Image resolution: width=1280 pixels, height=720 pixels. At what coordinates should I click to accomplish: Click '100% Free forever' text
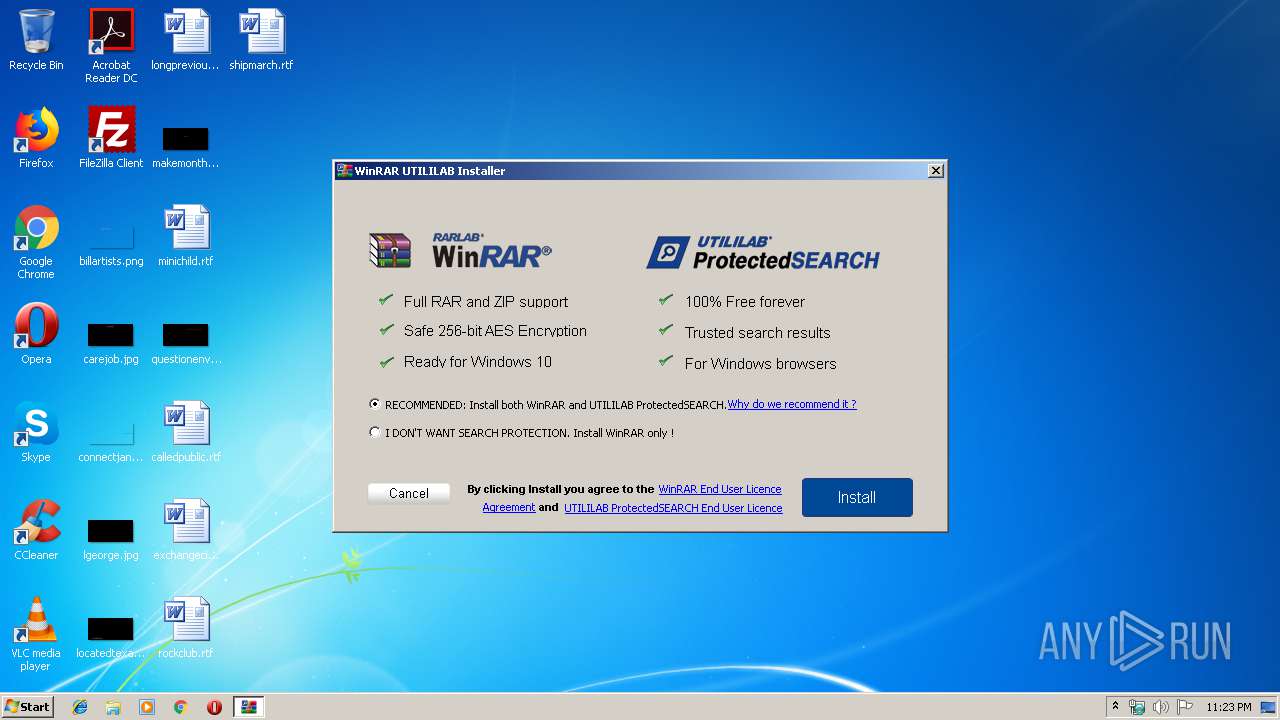(745, 301)
